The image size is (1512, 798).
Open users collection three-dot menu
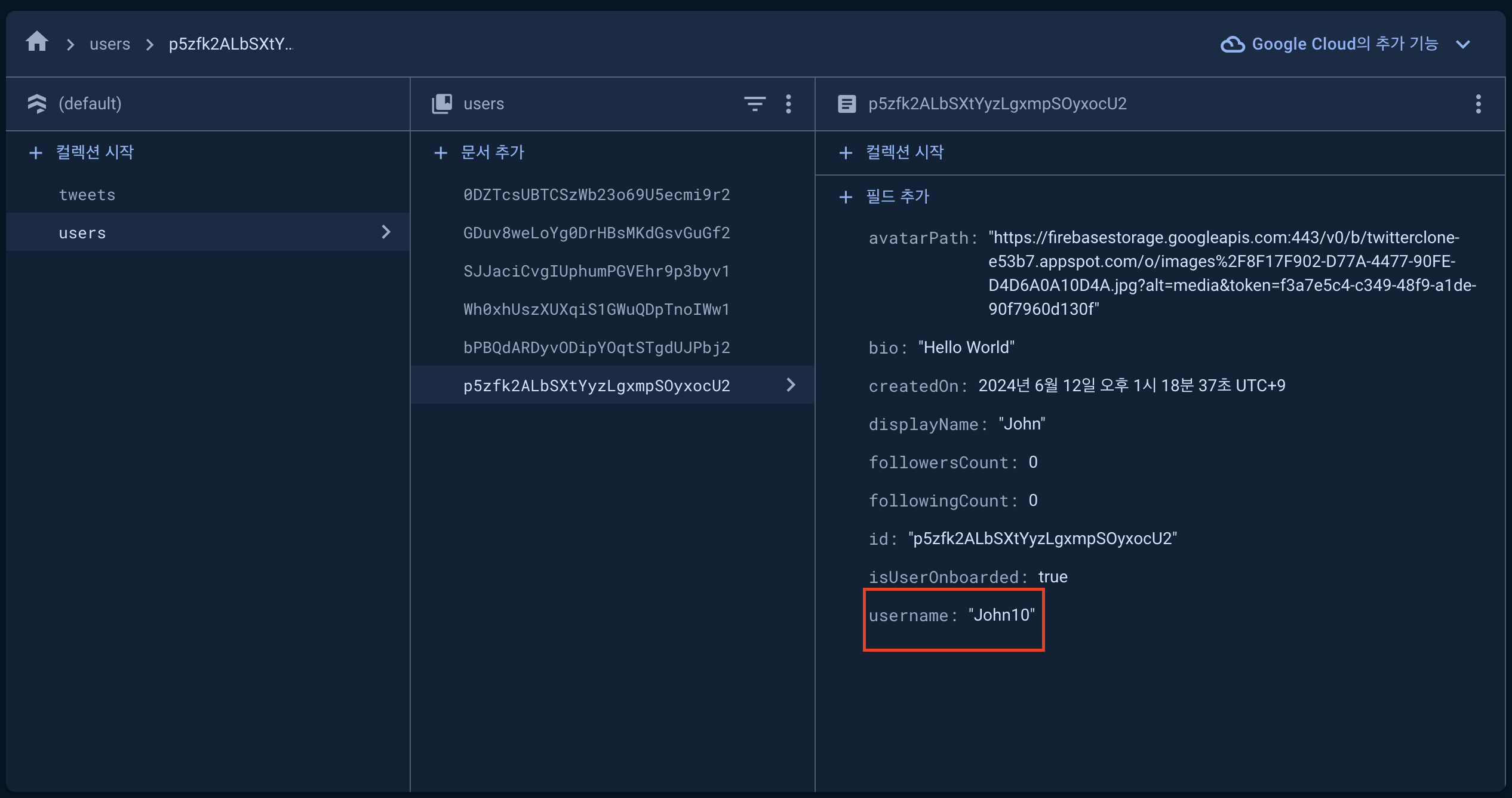click(789, 104)
